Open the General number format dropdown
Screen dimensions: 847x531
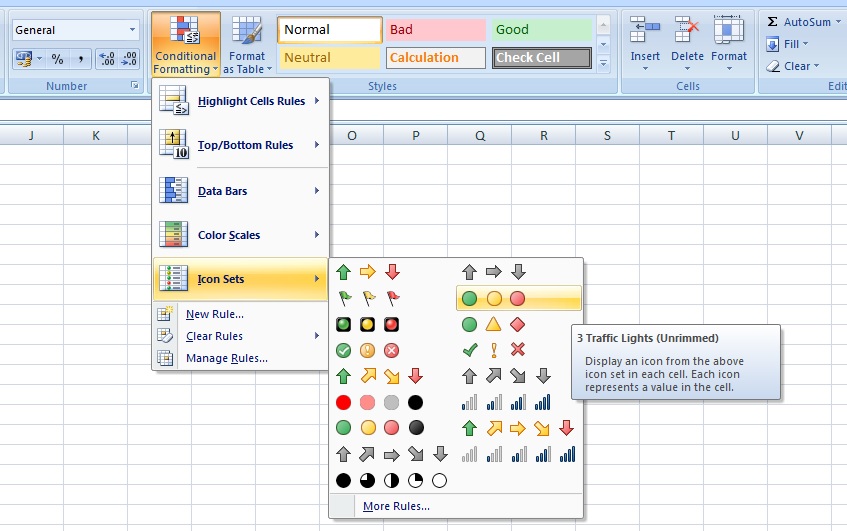[x=132, y=30]
